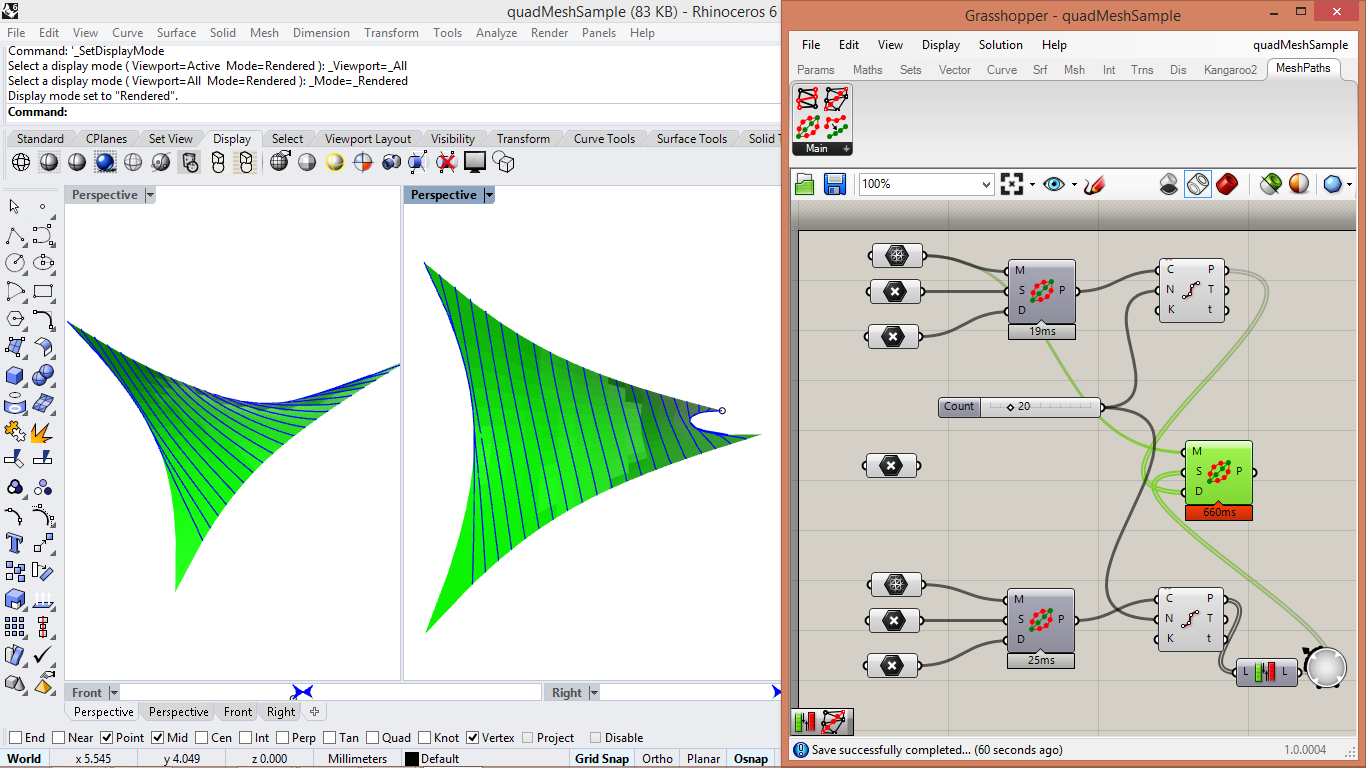Image resolution: width=1366 pixels, height=768 pixels.
Task: Click the blue Rendered viewport sphere icon
Action: (x=105, y=162)
